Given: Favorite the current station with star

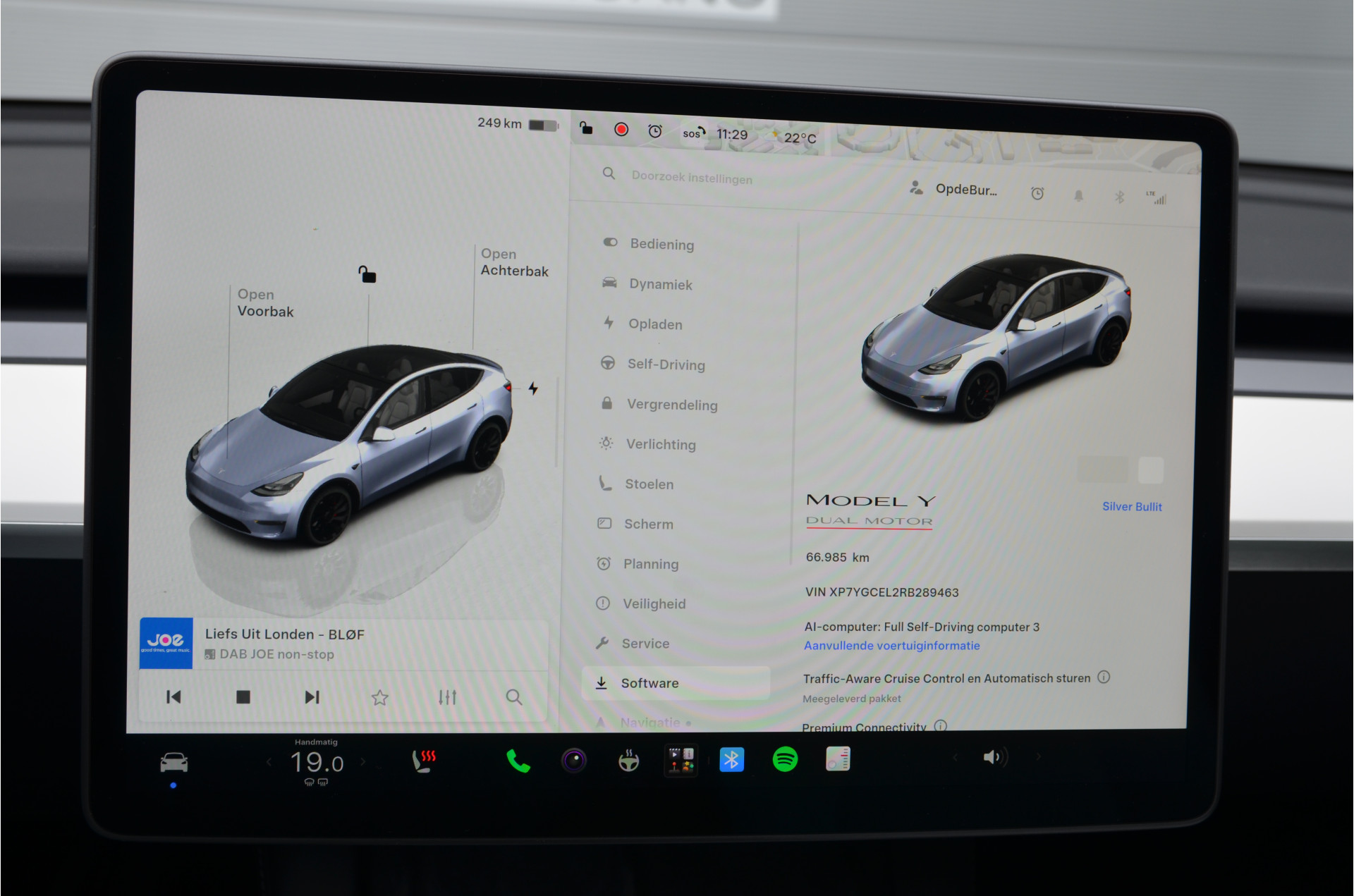Looking at the screenshot, I should click(x=380, y=698).
